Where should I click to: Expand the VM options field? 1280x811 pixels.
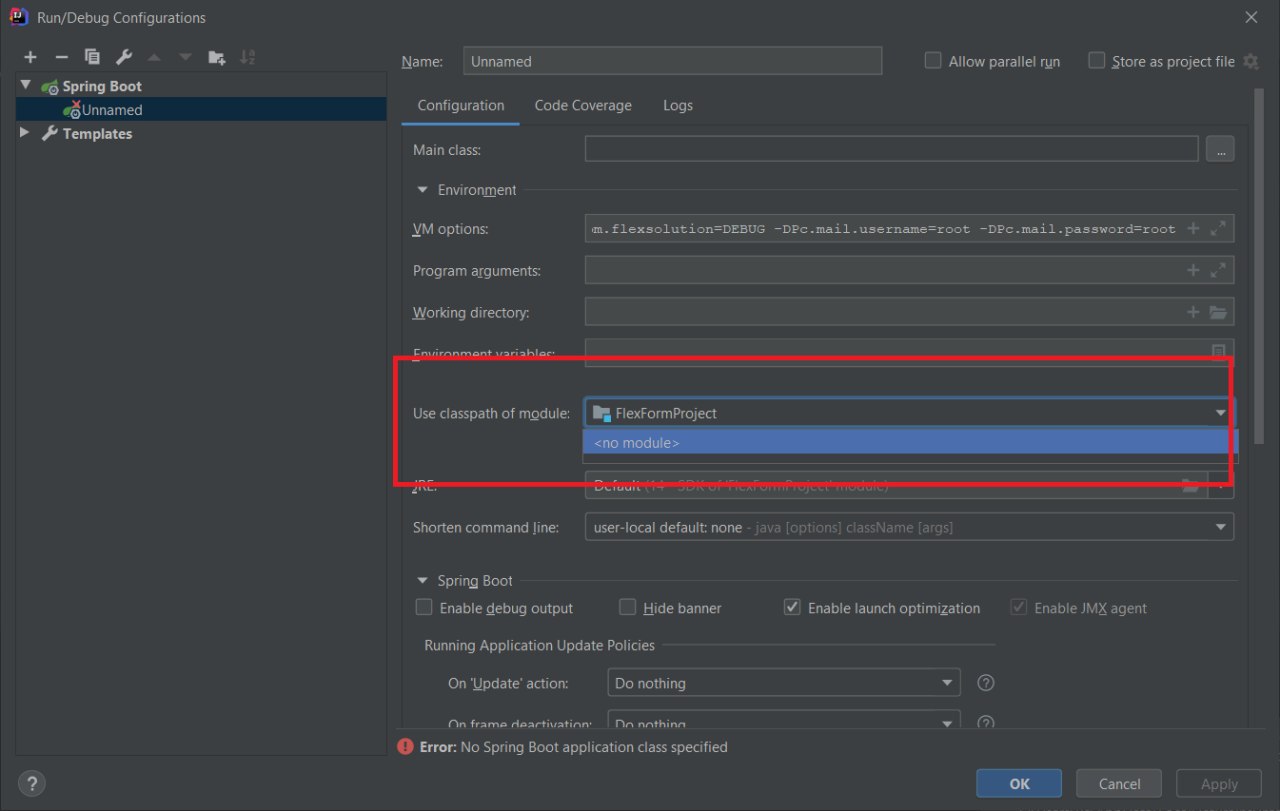(x=1218, y=229)
